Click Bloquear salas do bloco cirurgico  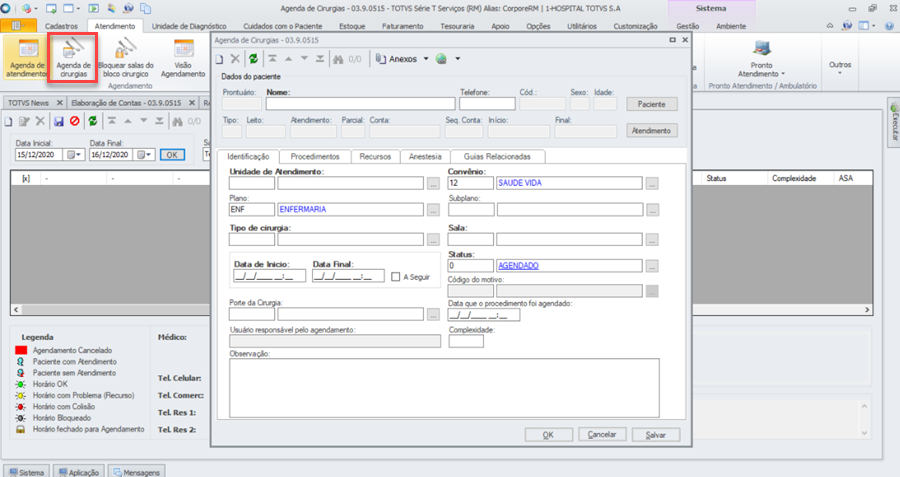coord(125,57)
